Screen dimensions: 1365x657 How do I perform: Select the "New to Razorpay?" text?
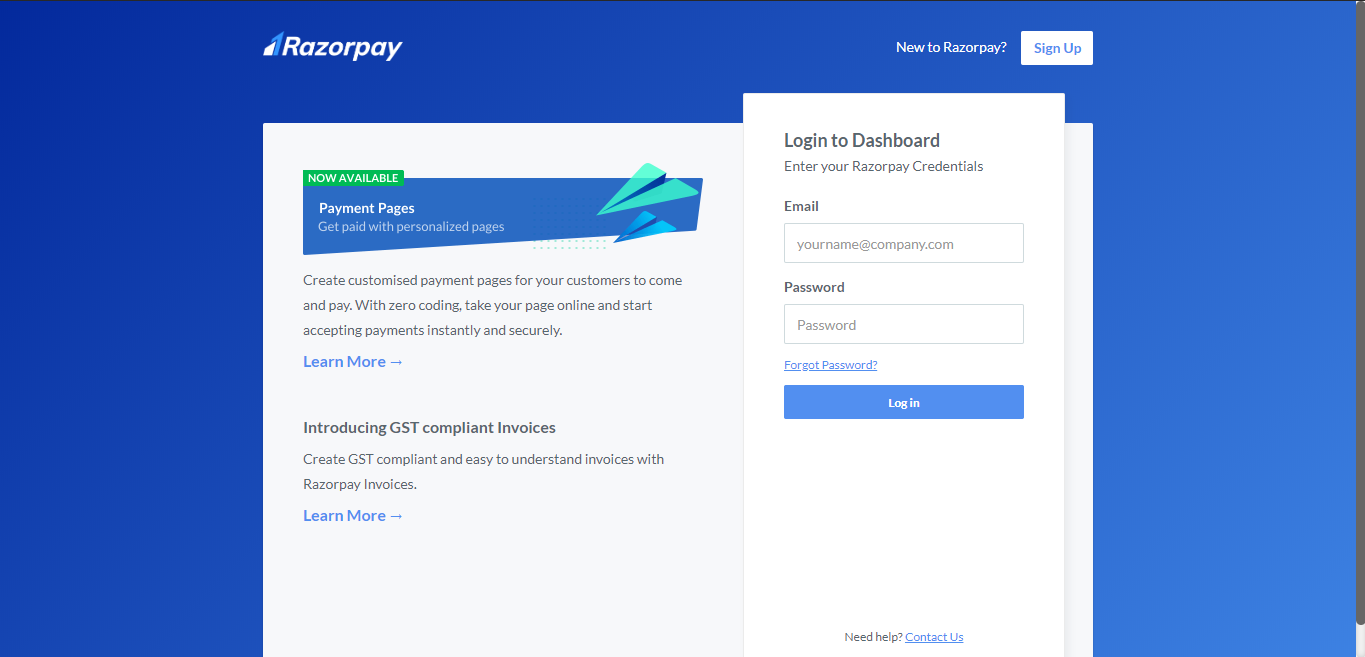(951, 48)
